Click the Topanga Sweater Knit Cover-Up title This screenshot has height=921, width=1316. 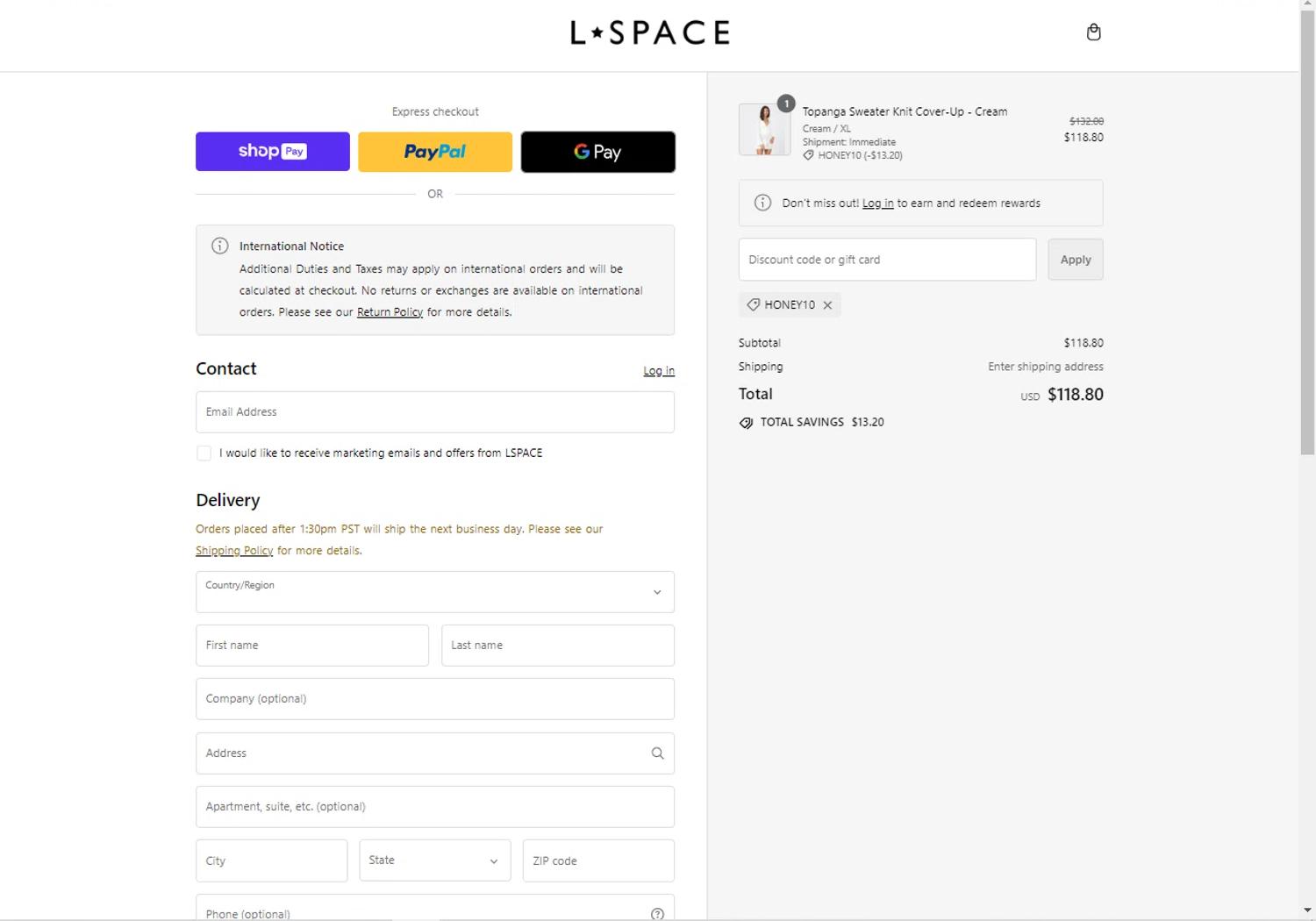pos(905,112)
